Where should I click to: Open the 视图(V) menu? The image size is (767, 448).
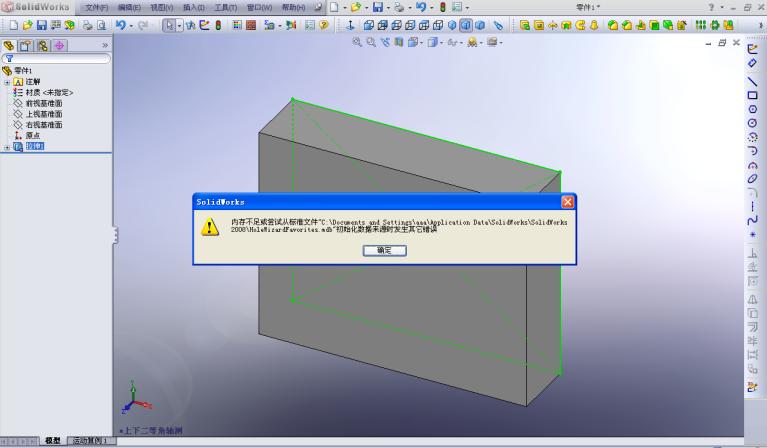(161, 7)
